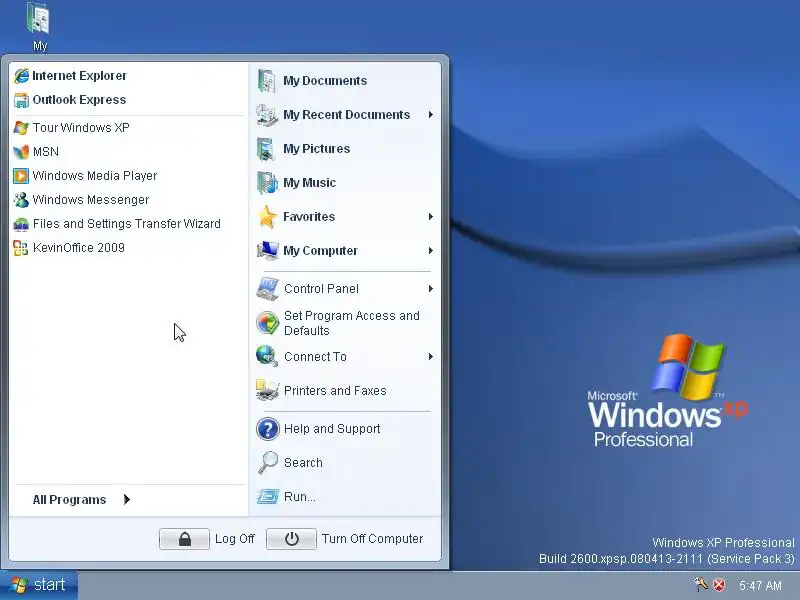The height and width of the screenshot is (600, 800).
Task: Click the Set Program Access and Defaults text
Action: point(352,323)
